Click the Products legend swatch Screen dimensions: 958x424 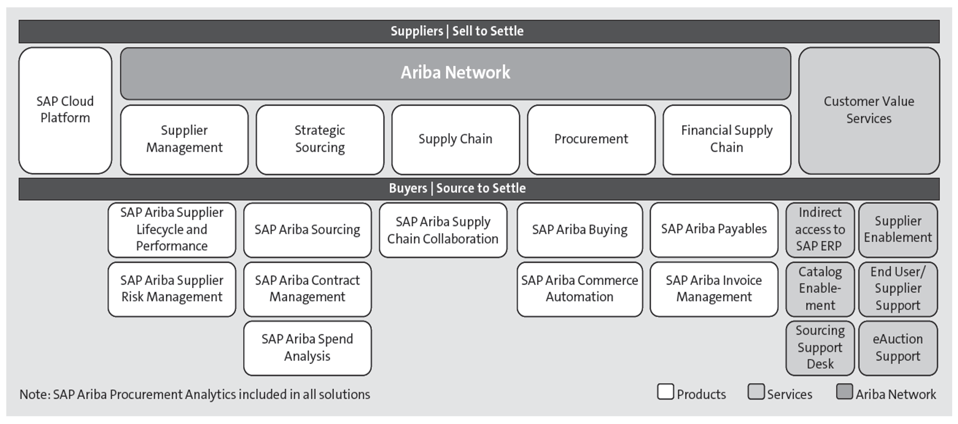point(665,393)
